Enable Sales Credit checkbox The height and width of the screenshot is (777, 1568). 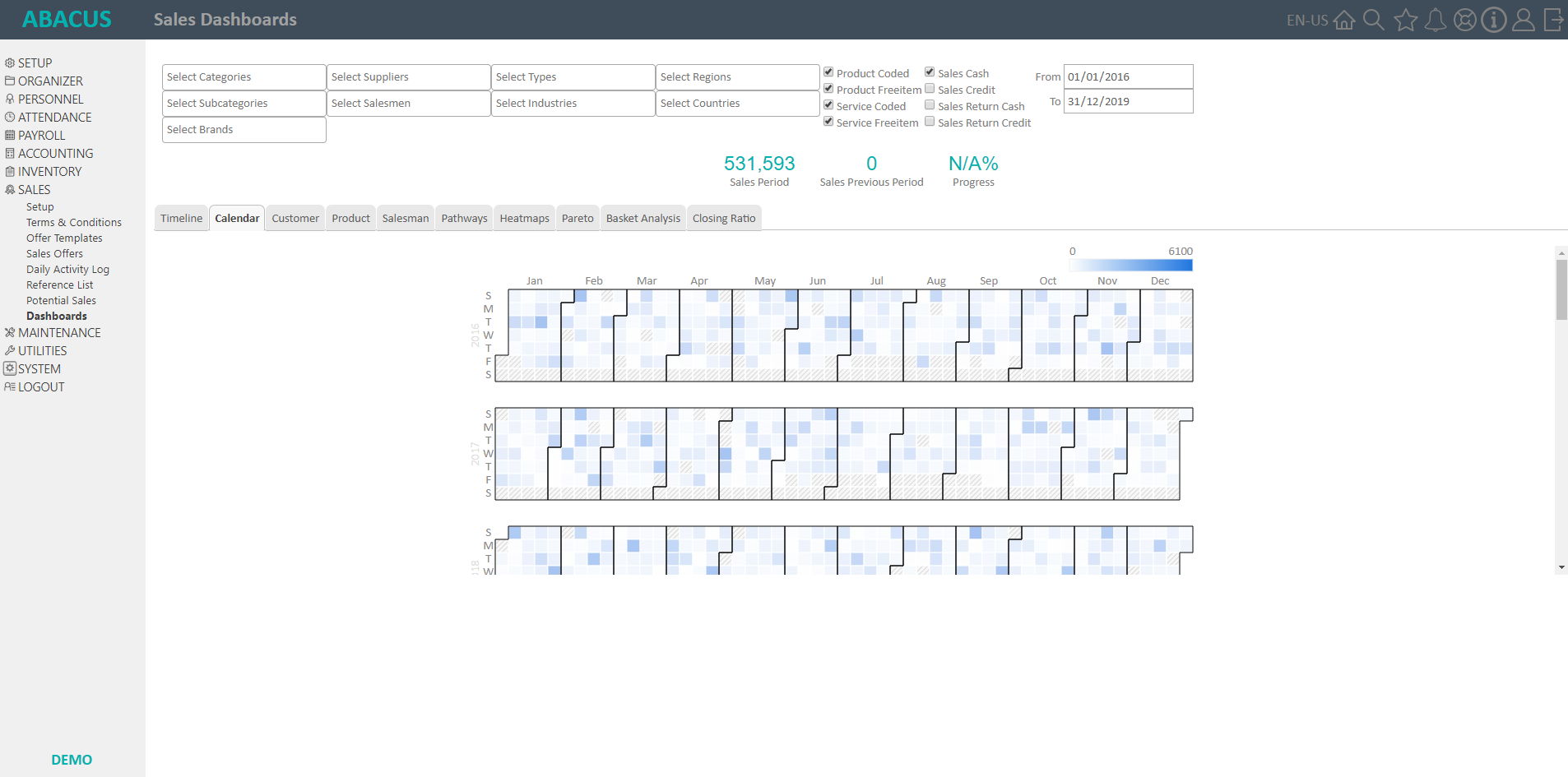[930, 89]
